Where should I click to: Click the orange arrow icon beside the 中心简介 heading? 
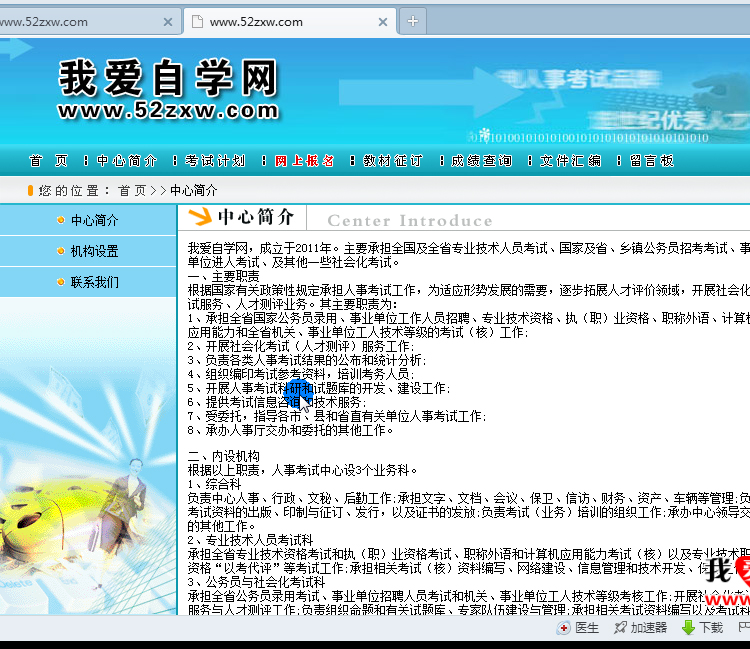point(200,217)
